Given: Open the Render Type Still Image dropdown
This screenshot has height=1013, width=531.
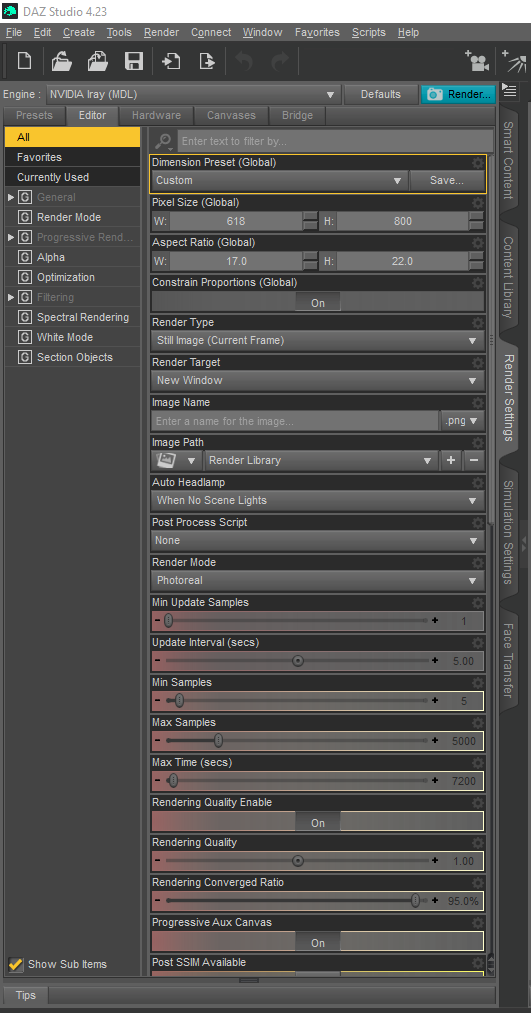Looking at the screenshot, I should click(317, 340).
